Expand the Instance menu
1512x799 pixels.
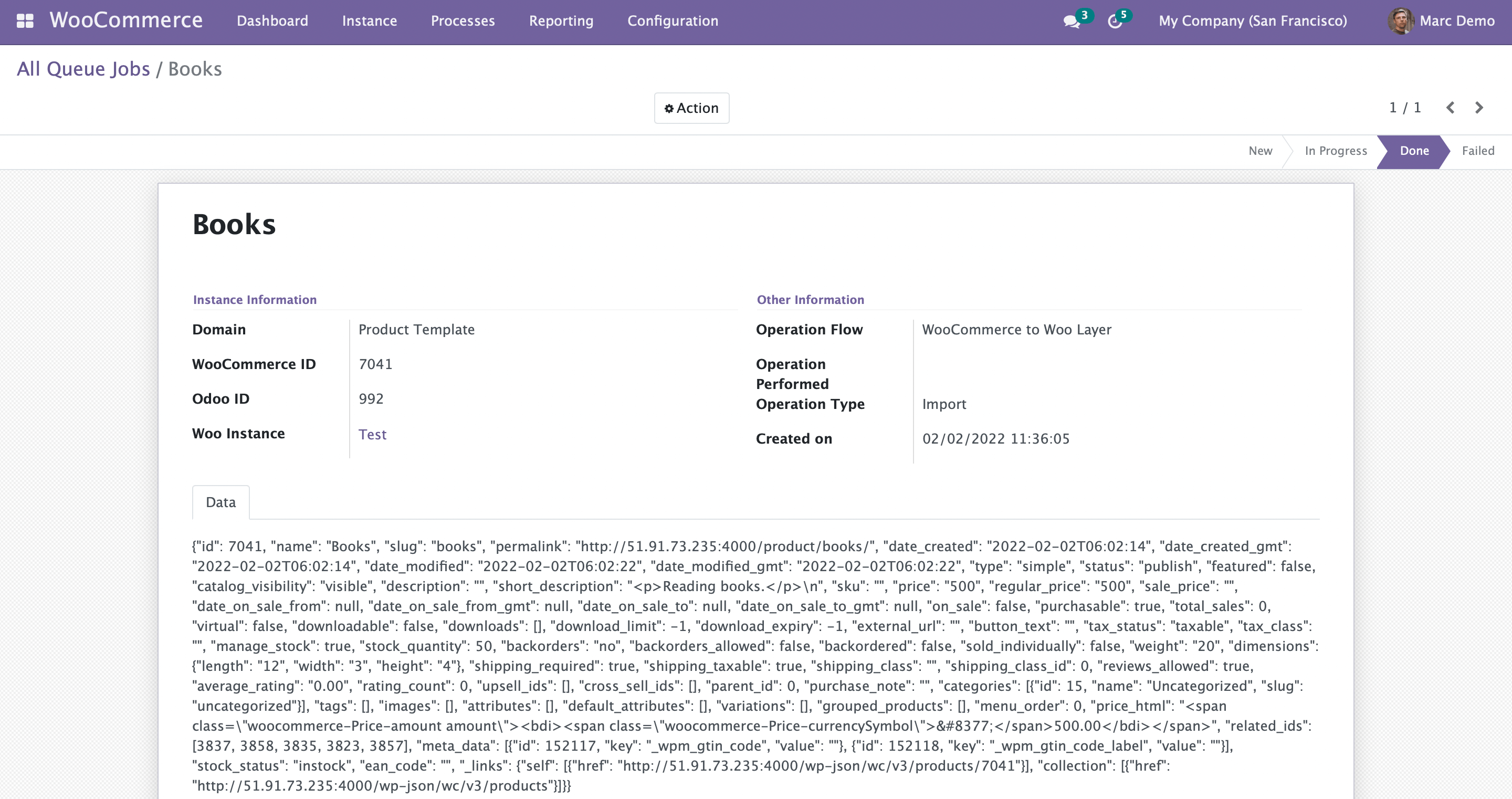coord(369,21)
